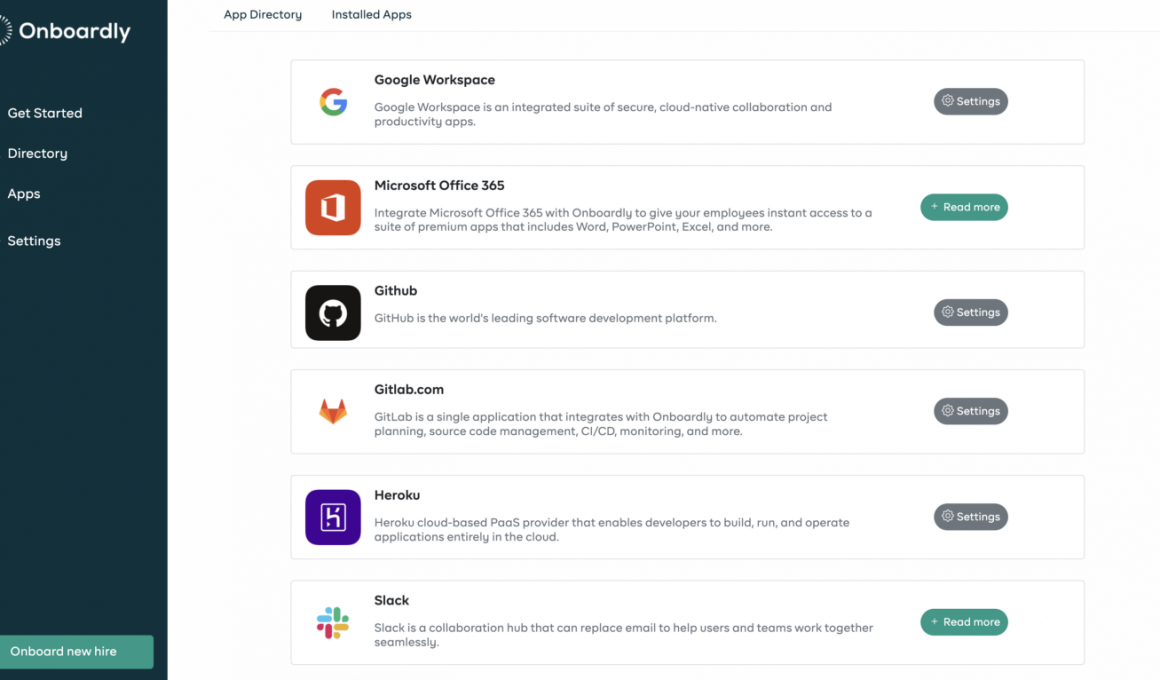This screenshot has width=1160, height=680.
Task: Switch to the Installed Apps tab
Action: coord(371,15)
